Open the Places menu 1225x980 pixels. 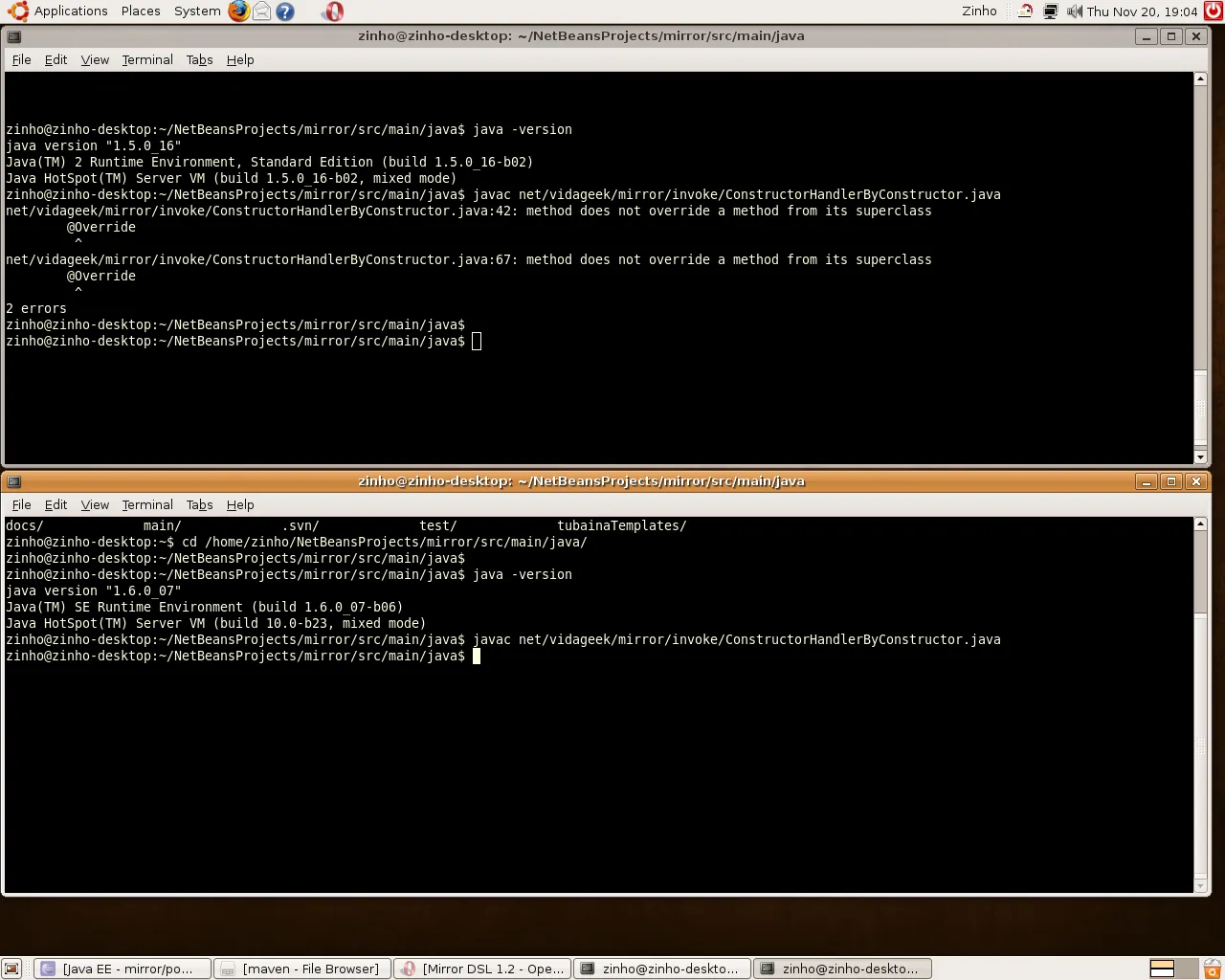click(x=141, y=11)
